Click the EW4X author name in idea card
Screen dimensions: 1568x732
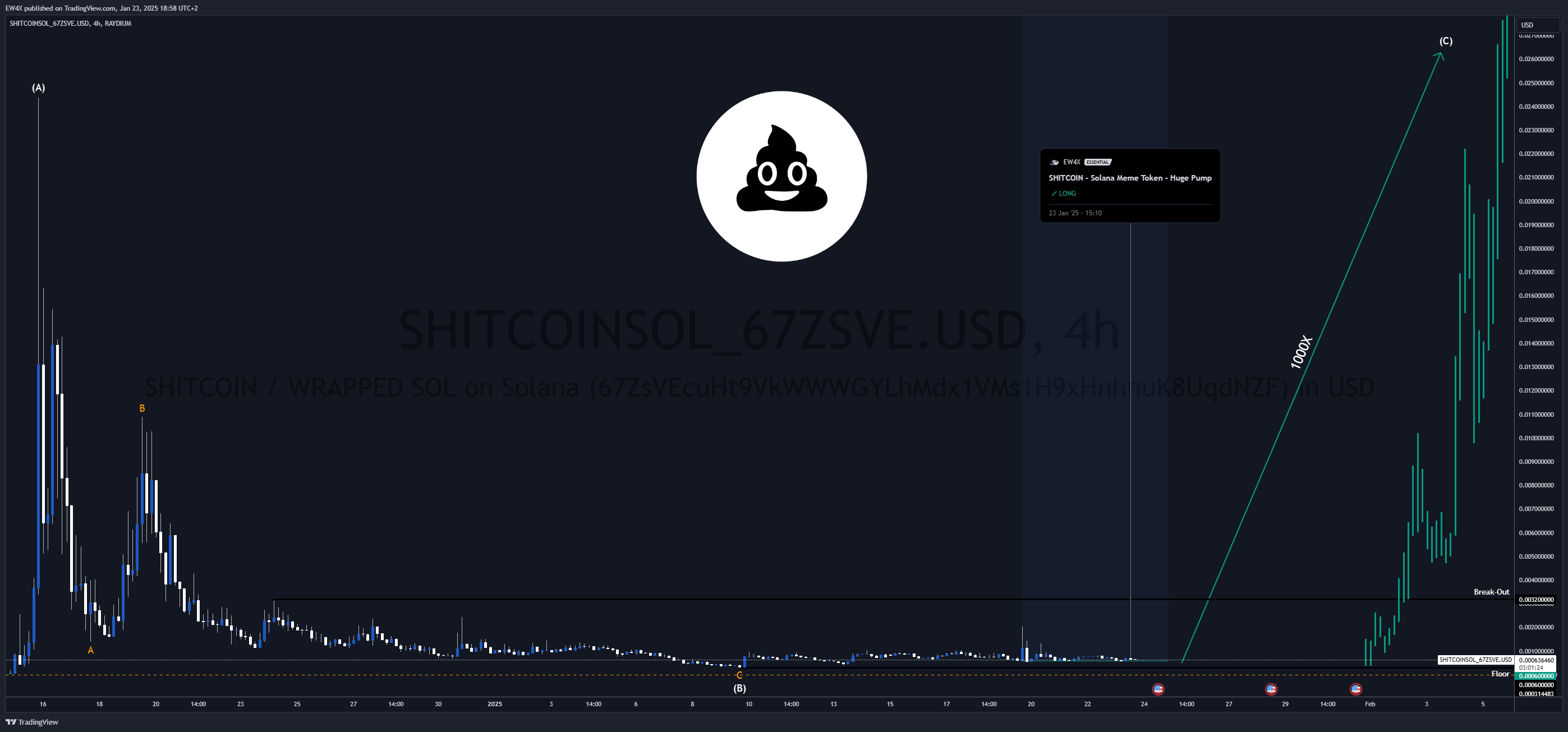point(1072,162)
